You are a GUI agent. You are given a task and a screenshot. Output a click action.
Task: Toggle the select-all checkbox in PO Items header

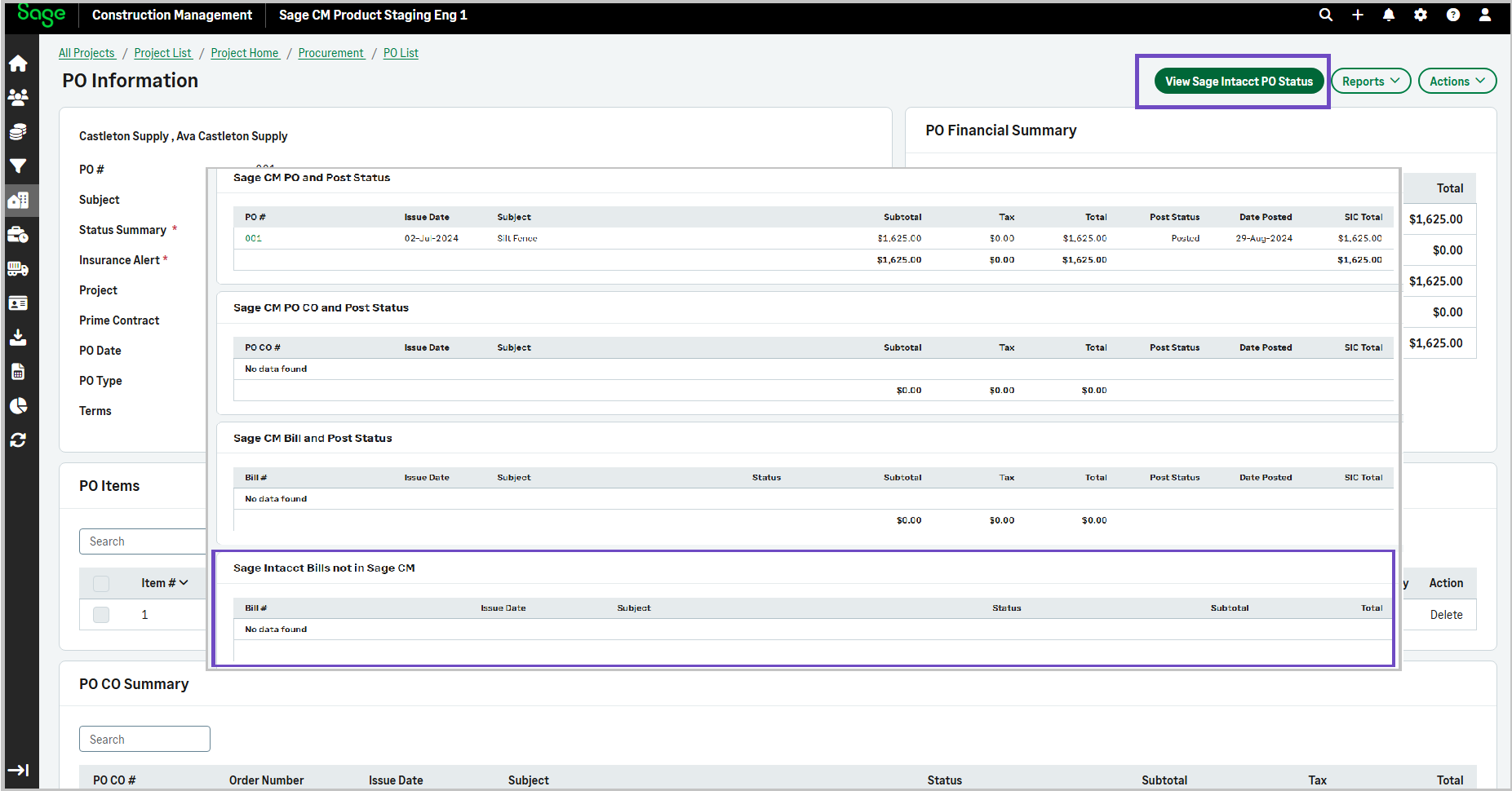101,583
